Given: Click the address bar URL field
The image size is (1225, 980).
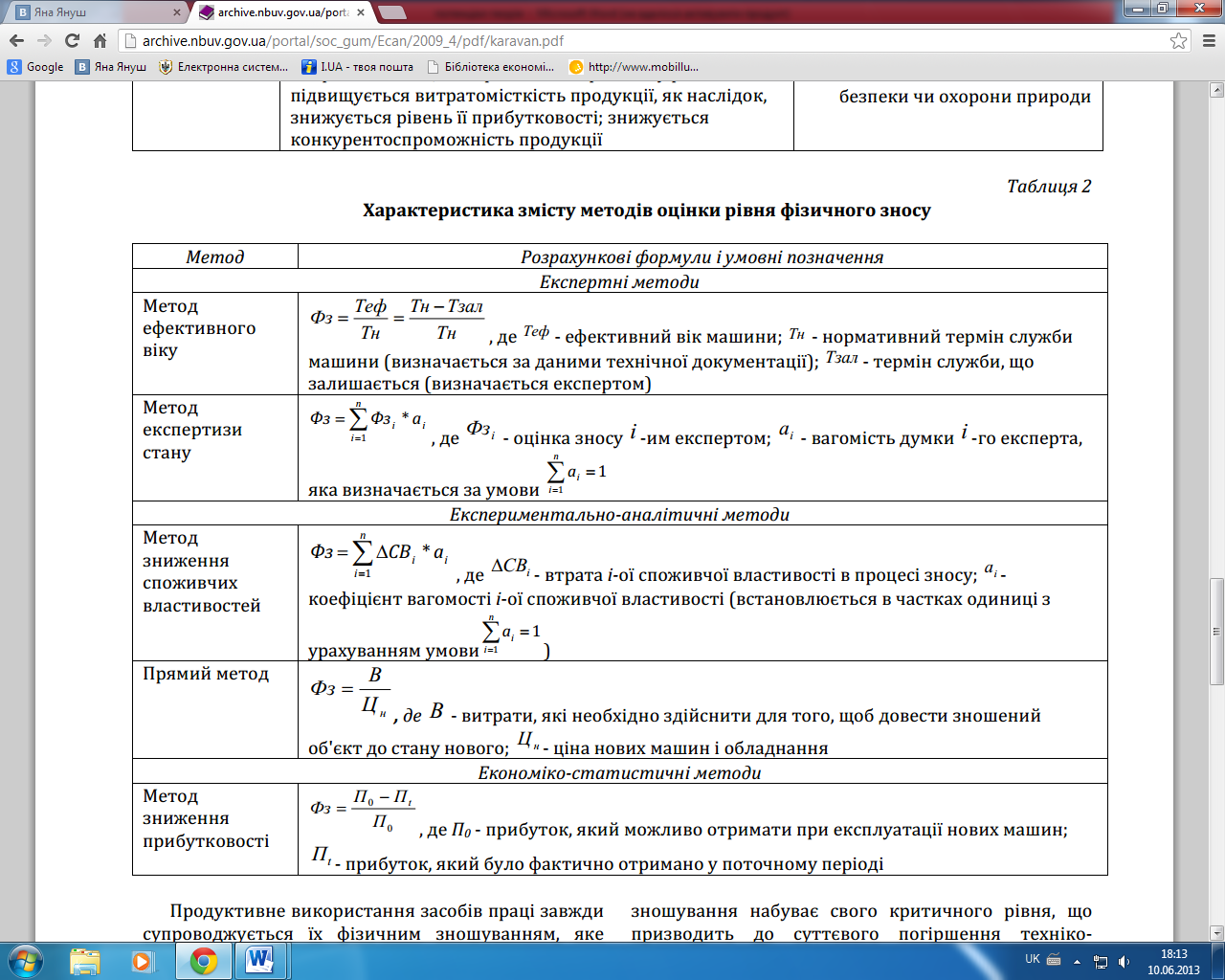Looking at the screenshot, I should pyautogui.click(x=651, y=41).
